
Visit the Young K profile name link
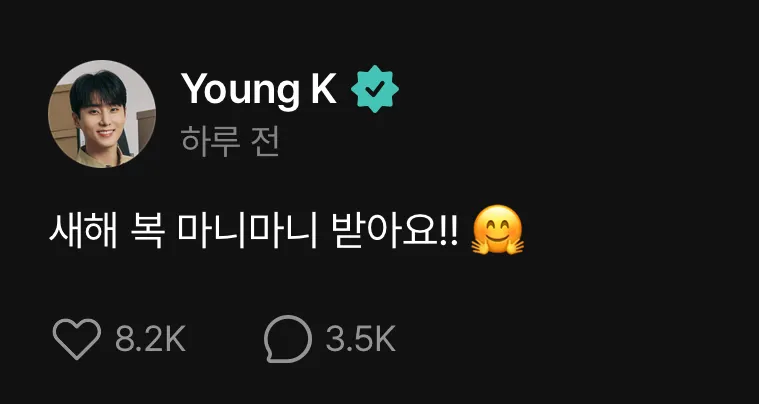pyautogui.click(x=258, y=90)
